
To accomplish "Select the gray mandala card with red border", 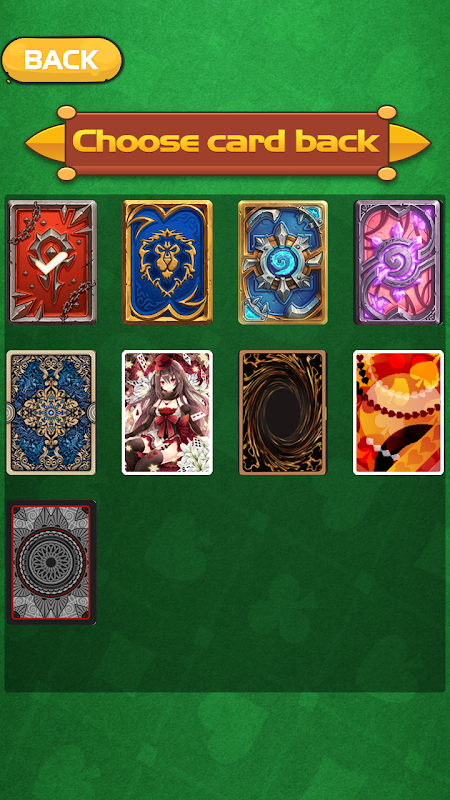I will (x=52, y=562).
